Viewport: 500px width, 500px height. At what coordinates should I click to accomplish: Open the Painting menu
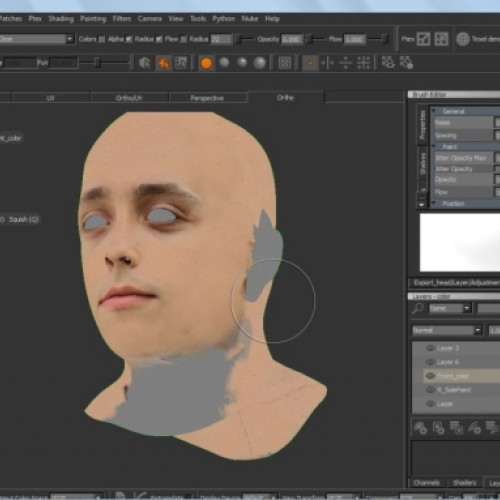tap(93, 19)
